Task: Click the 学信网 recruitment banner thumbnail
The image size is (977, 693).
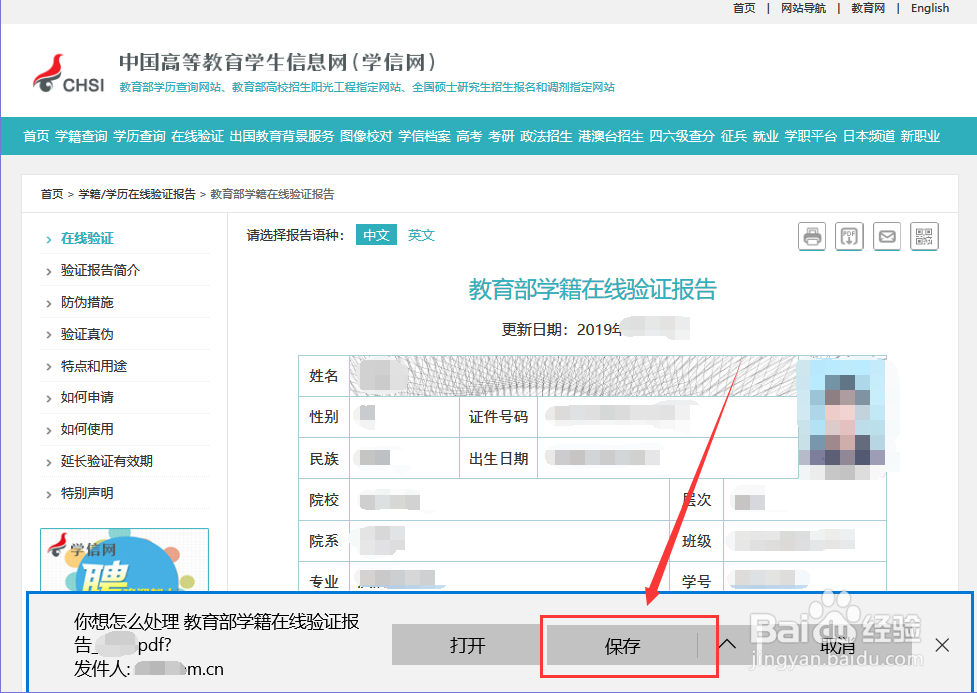Action: click(x=125, y=560)
